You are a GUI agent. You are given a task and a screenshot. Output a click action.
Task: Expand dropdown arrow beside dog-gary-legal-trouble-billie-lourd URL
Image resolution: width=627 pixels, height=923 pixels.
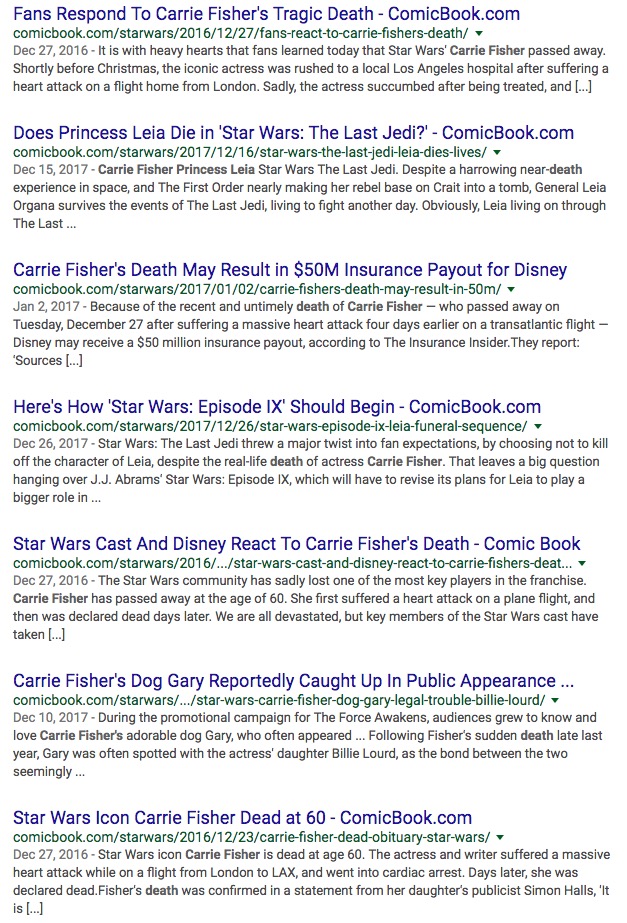(556, 701)
